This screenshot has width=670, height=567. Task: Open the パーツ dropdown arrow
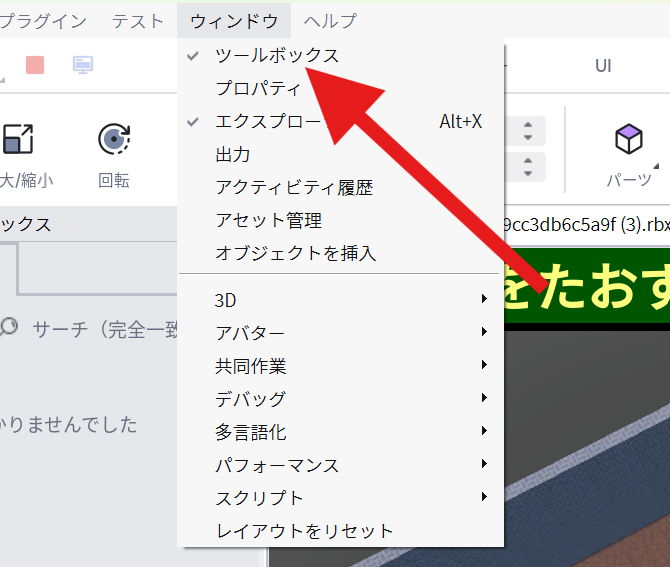point(657,167)
